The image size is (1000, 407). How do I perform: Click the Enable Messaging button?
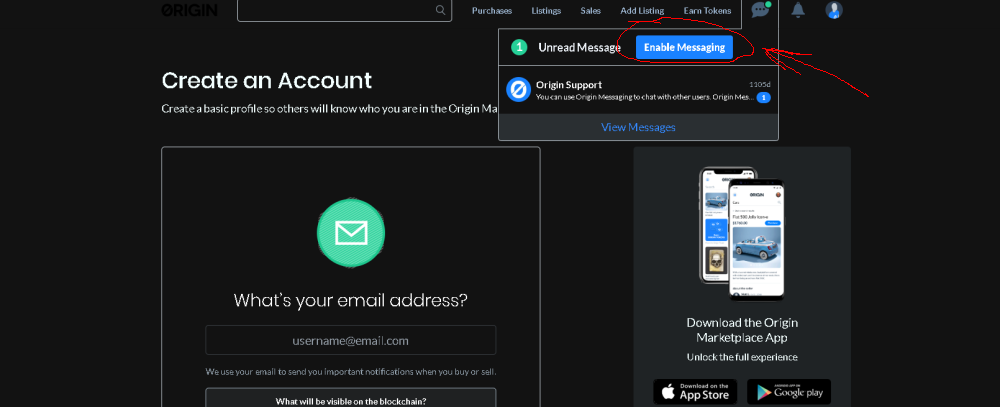point(684,47)
